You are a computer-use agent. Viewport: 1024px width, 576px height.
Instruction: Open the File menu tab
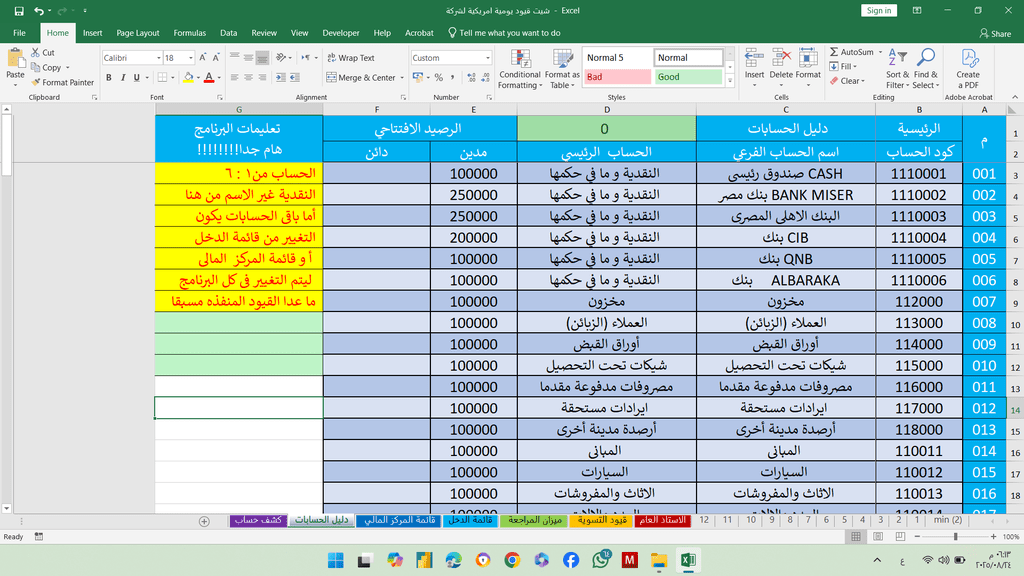(x=20, y=33)
